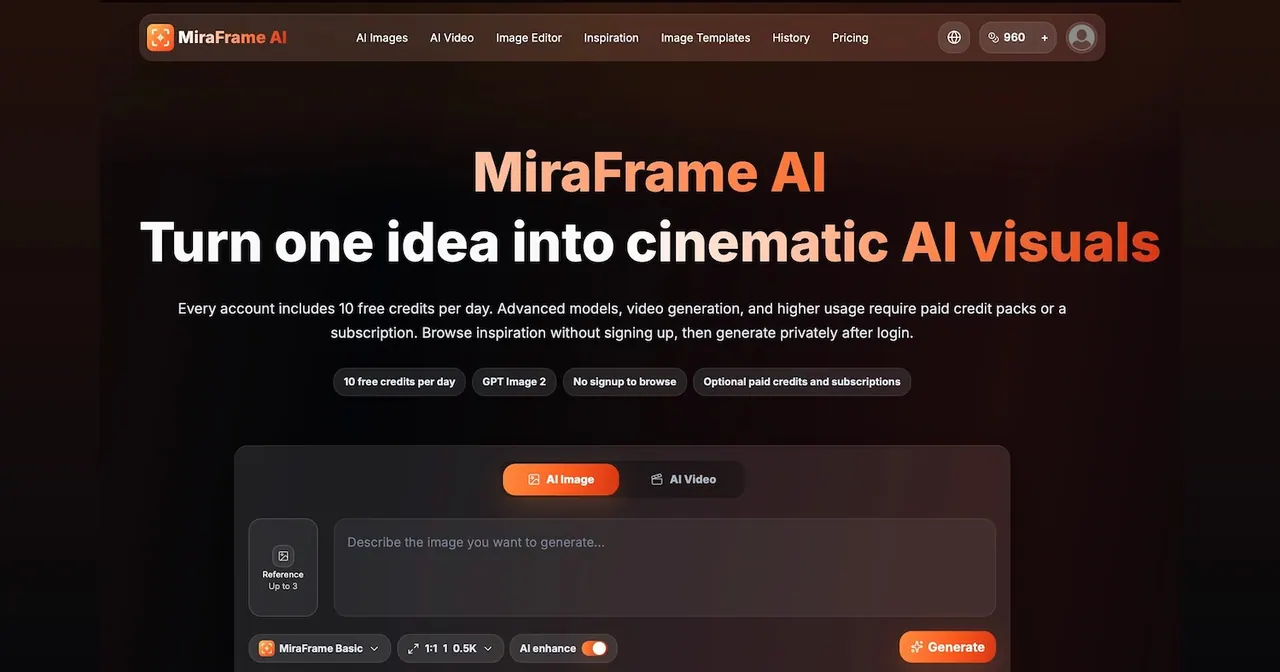Open the language globe selector
Screen dimensions: 1280x672
tap(954, 37)
